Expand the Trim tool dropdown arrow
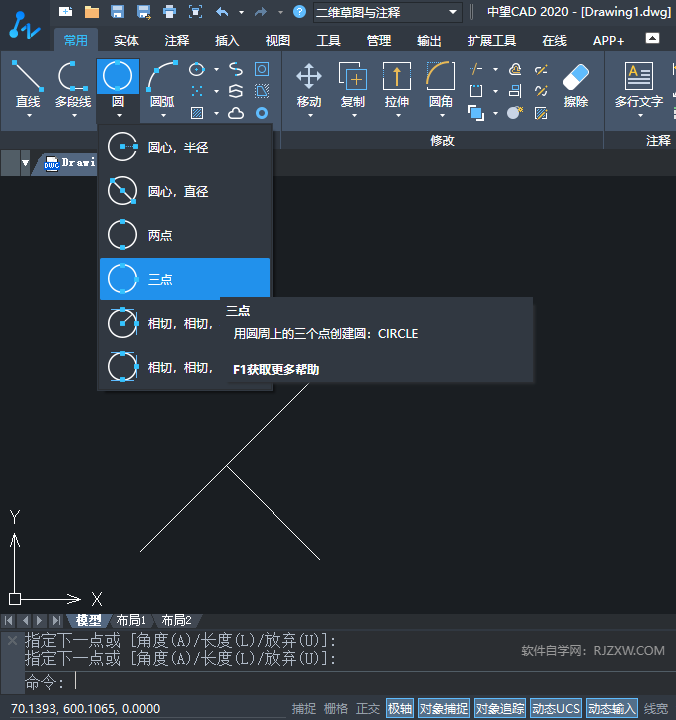Image resolution: width=676 pixels, height=720 pixels. pyautogui.click(x=495, y=70)
